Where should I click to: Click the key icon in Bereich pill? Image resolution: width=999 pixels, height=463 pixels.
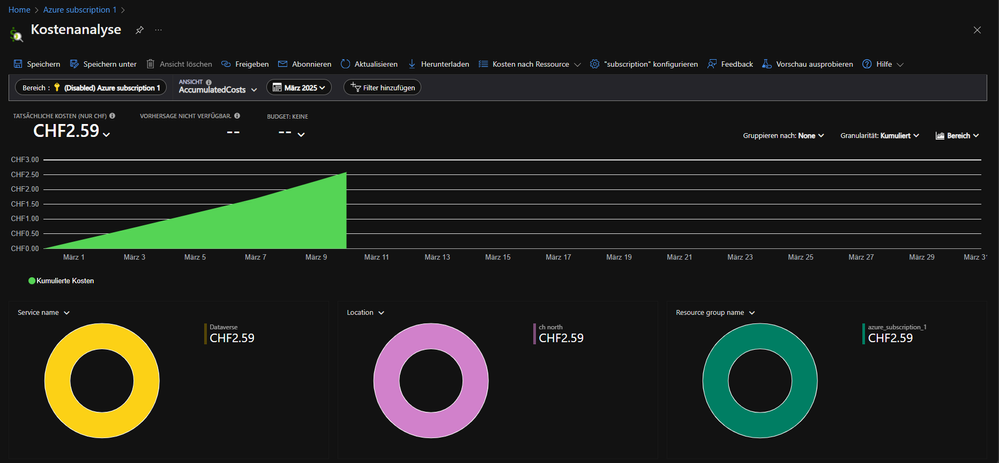pyautogui.click(x=57, y=87)
